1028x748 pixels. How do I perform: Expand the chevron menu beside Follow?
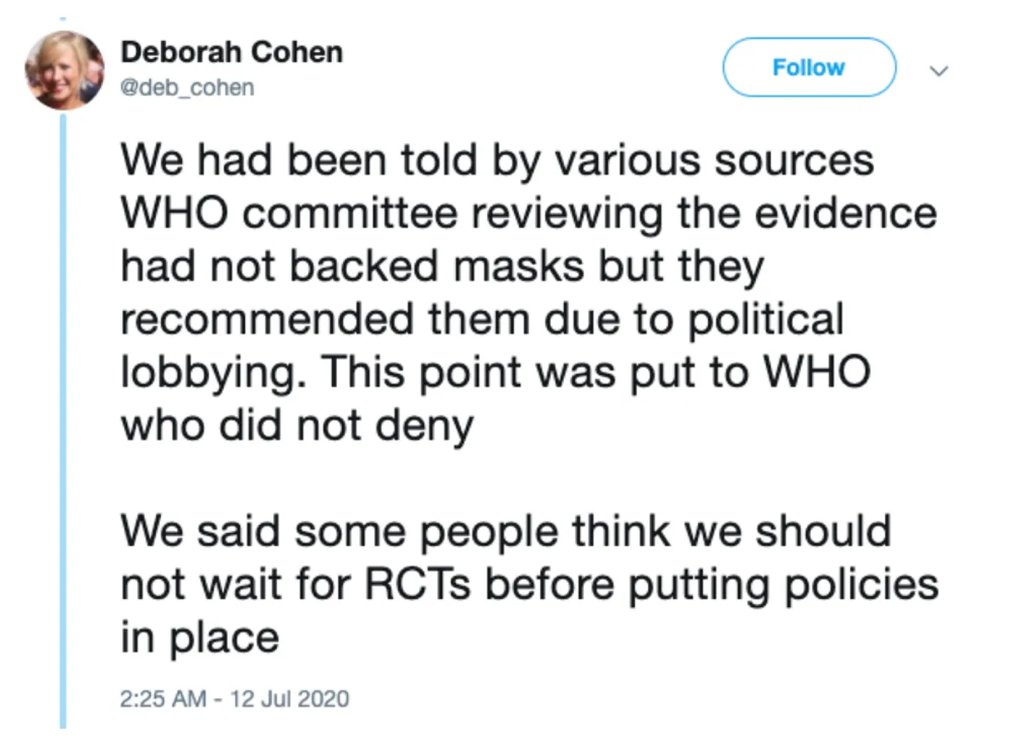tap(938, 70)
